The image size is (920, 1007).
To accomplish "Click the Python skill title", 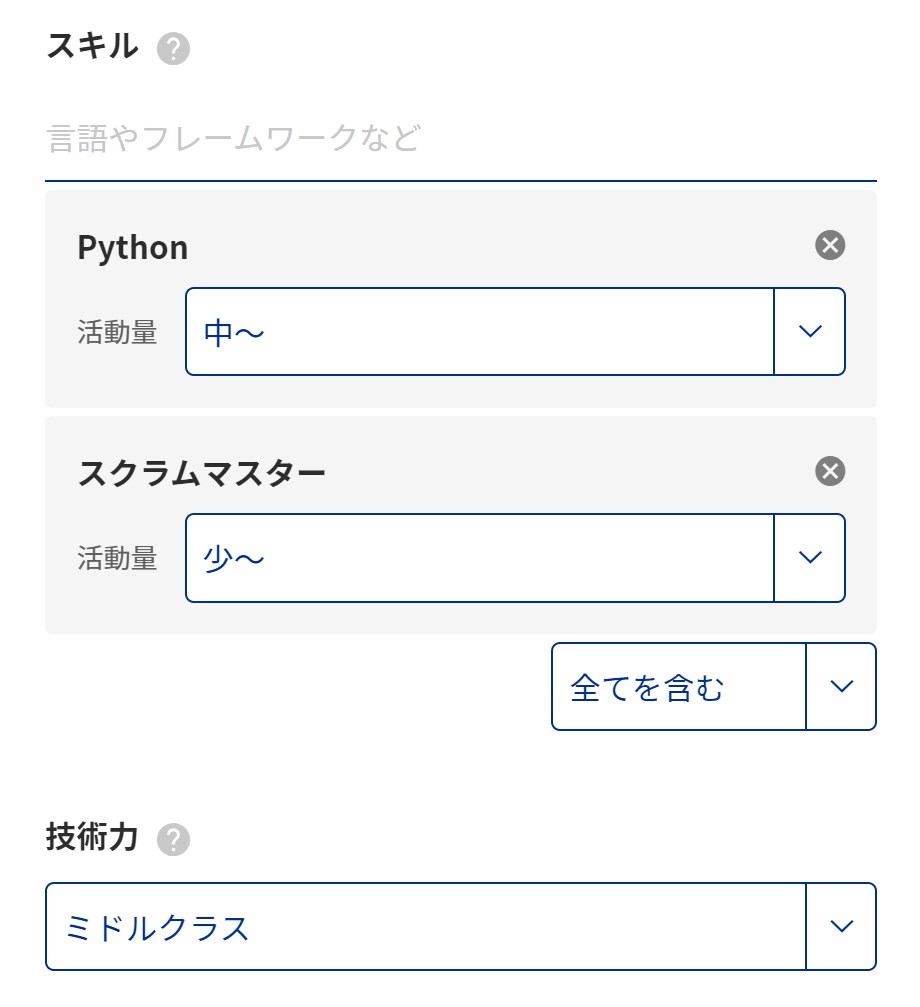I will click(133, 248).
